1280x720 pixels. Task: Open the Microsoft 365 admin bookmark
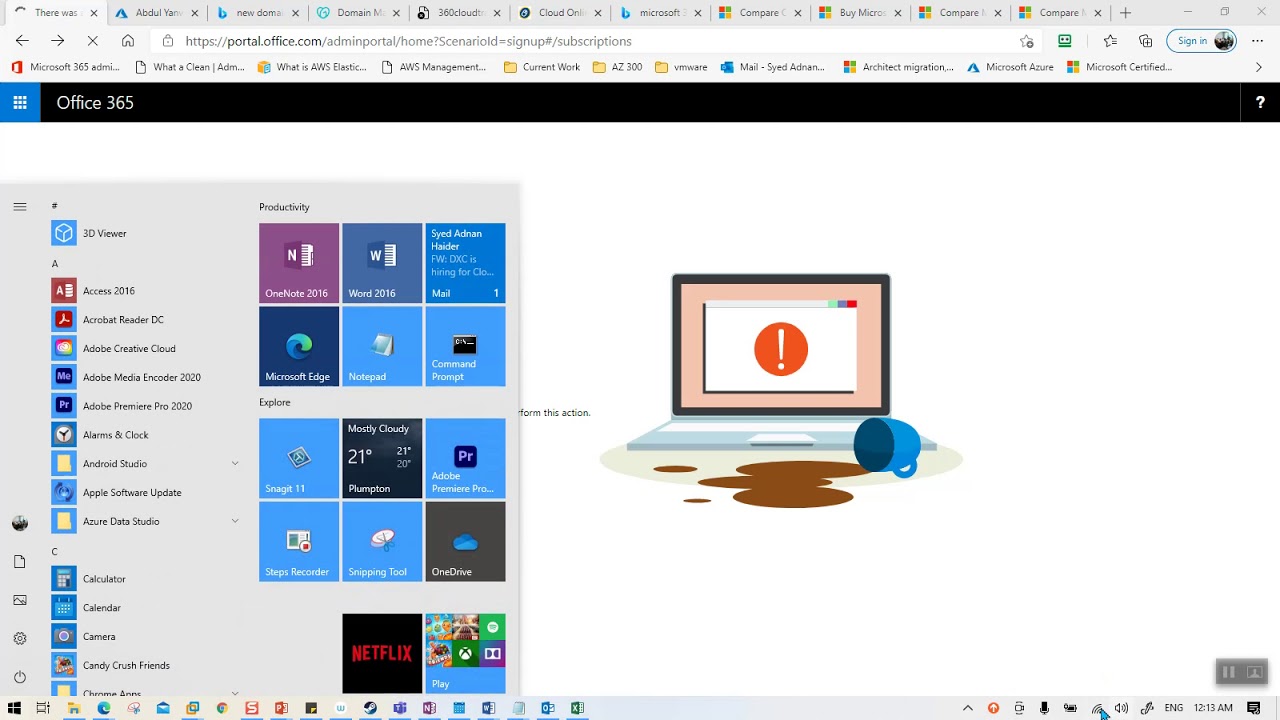[66, 67]
